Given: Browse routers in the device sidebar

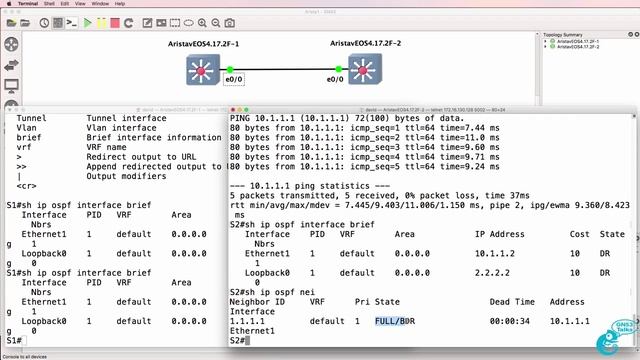Looking at the screenshot, I should tap(11, 44).
